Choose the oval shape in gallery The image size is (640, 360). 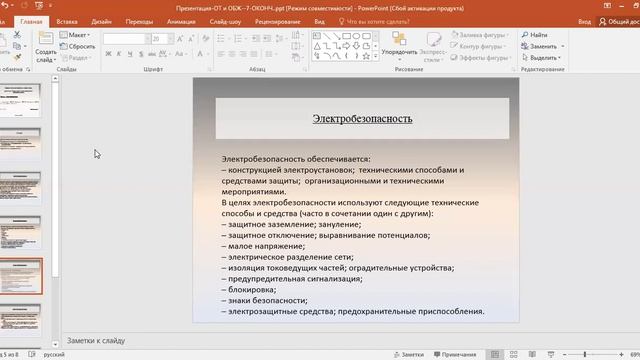tap(356, 36)
